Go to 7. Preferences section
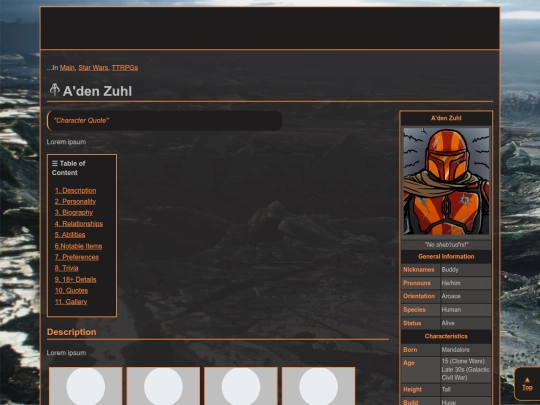This screenshot has width=540, height=405. (76, 257)
